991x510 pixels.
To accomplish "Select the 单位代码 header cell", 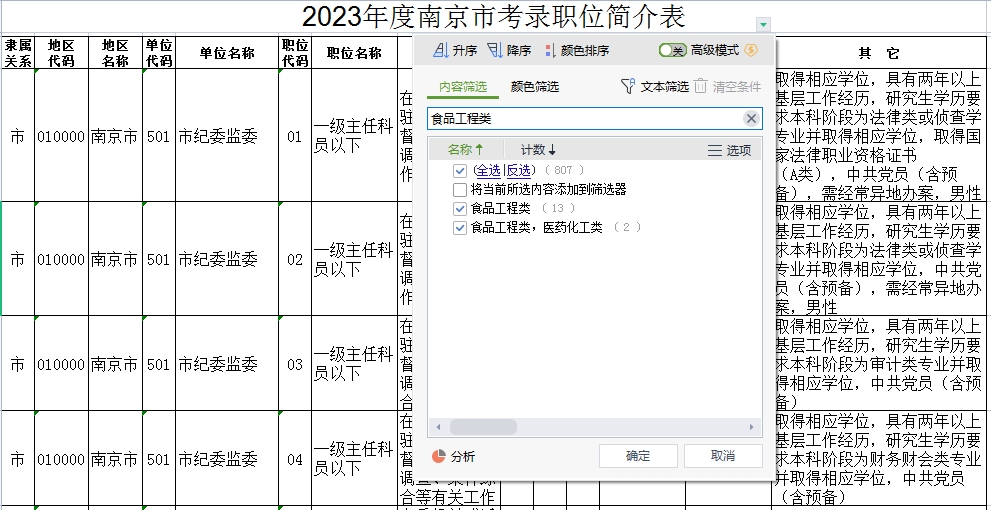I will [159, 52].
